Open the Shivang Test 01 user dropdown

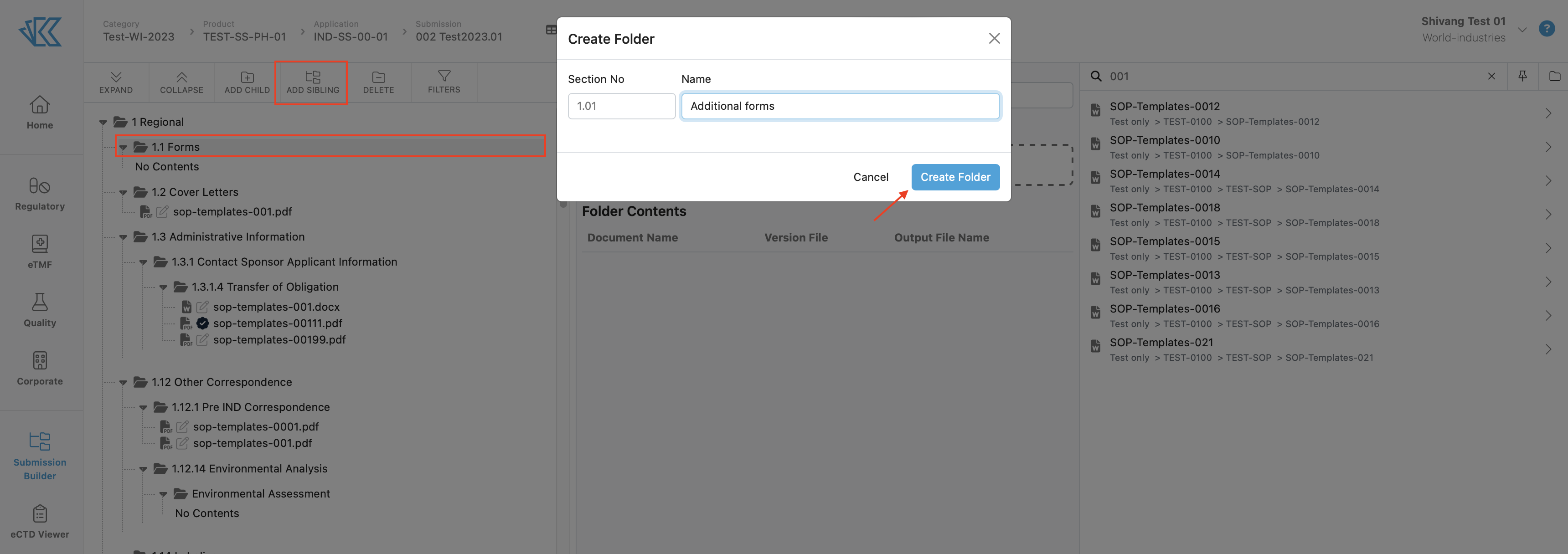pyautogui.click(x=1522, y=29)
